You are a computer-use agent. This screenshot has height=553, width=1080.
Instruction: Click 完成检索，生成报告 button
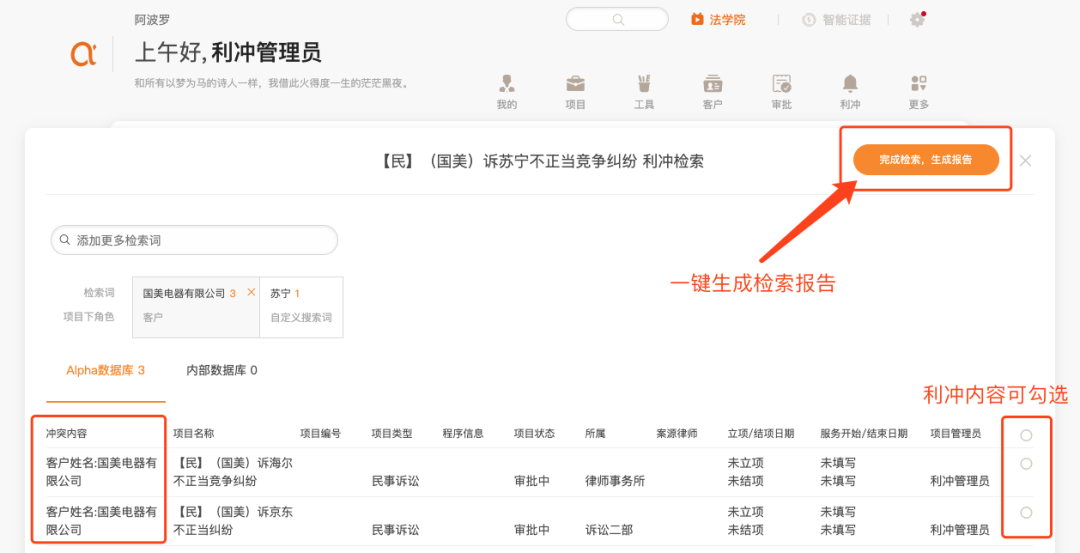coord(925,160)
